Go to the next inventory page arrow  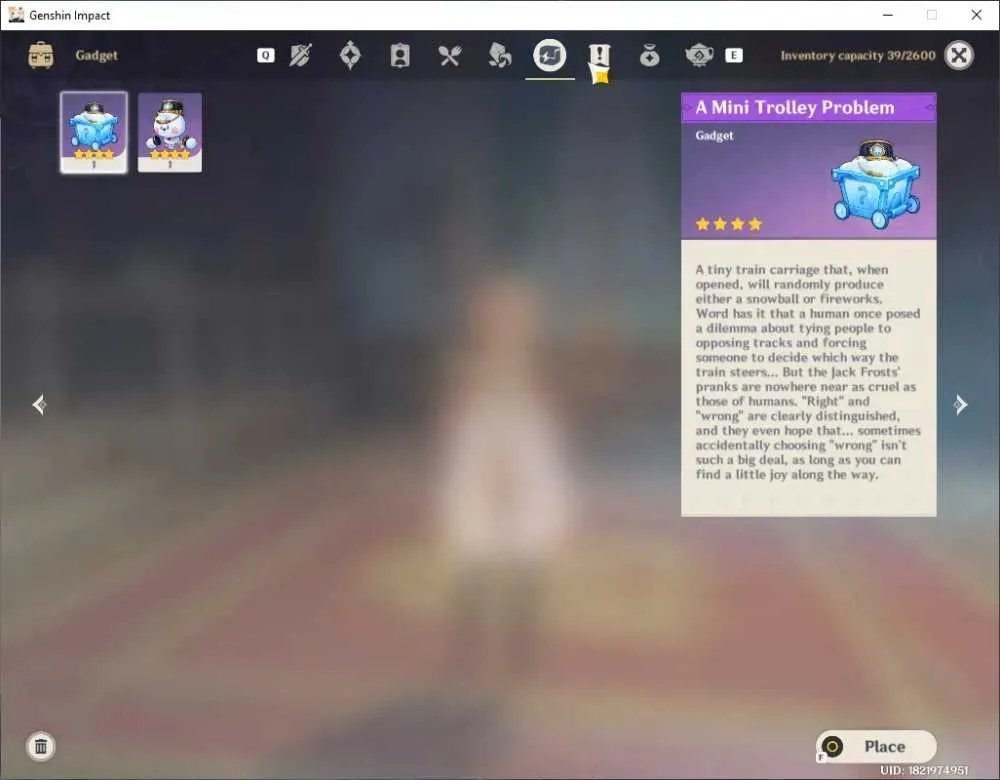[x=960, y=404]
